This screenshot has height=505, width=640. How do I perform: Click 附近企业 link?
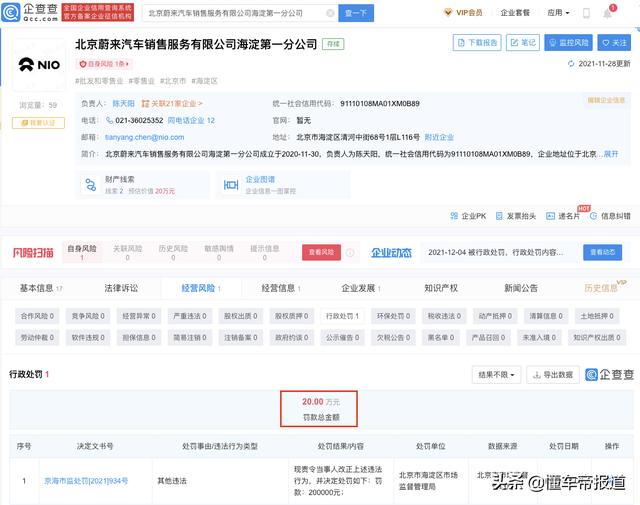439,137
